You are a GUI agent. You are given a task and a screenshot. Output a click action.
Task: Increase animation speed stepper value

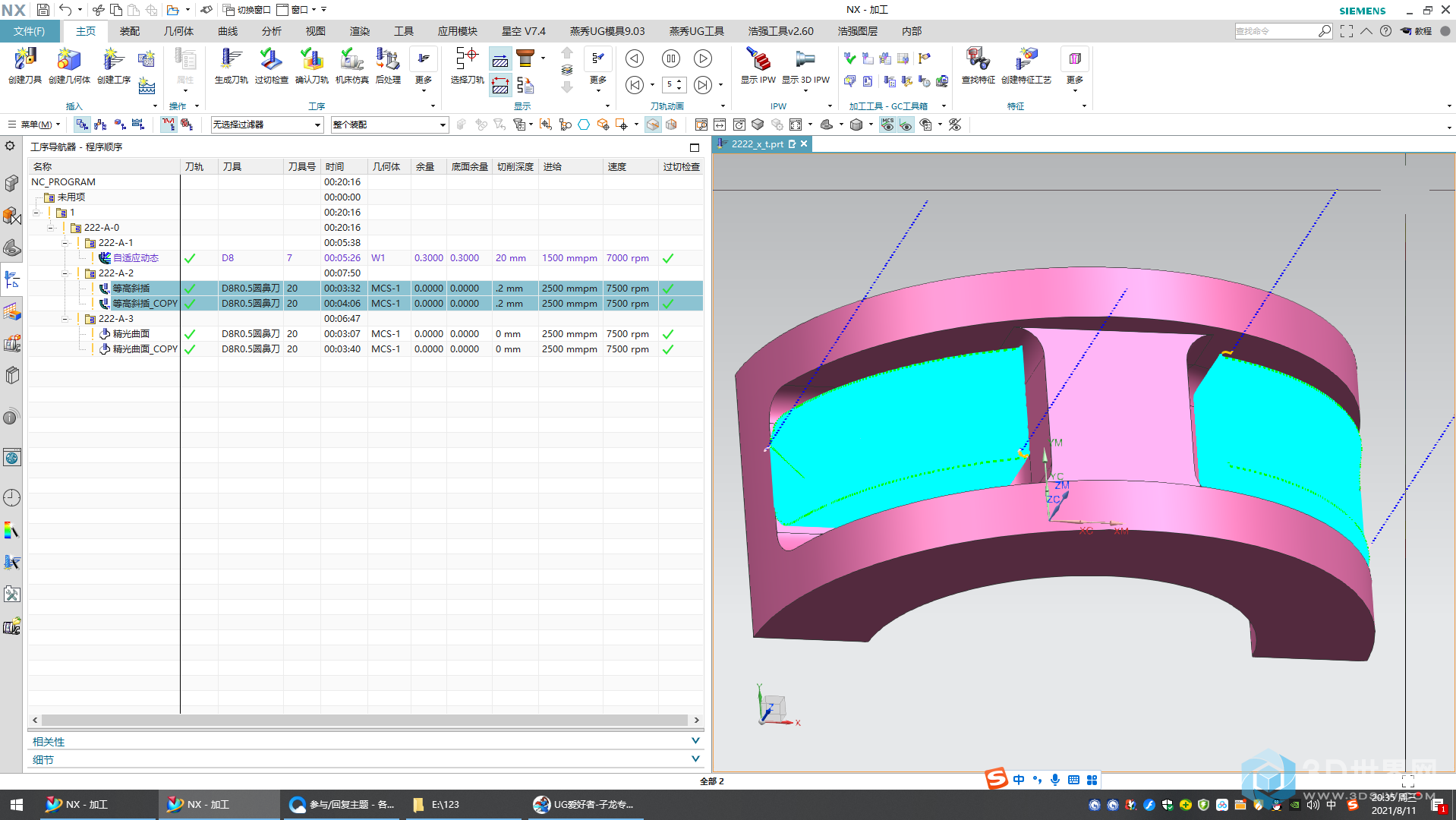[679, 81]
